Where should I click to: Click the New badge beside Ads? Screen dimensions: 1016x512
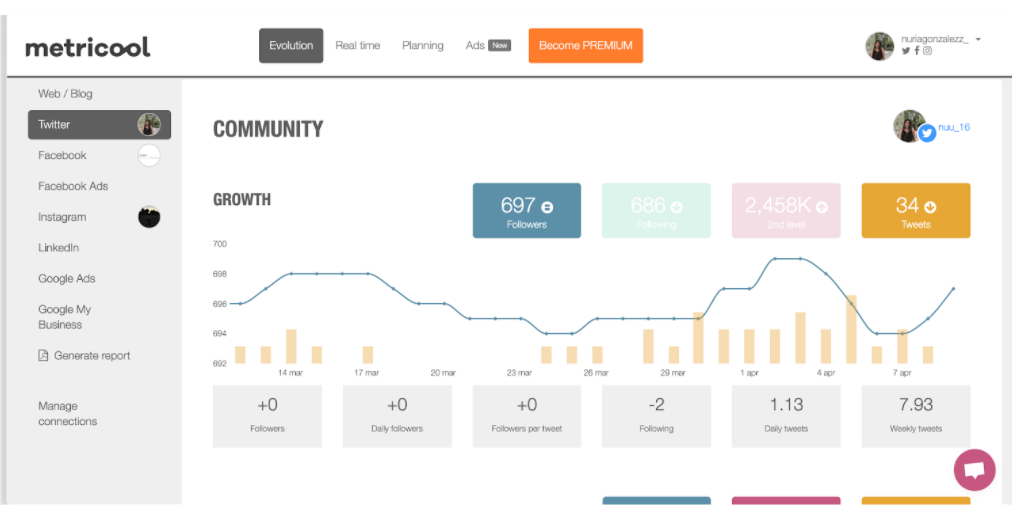500,45
